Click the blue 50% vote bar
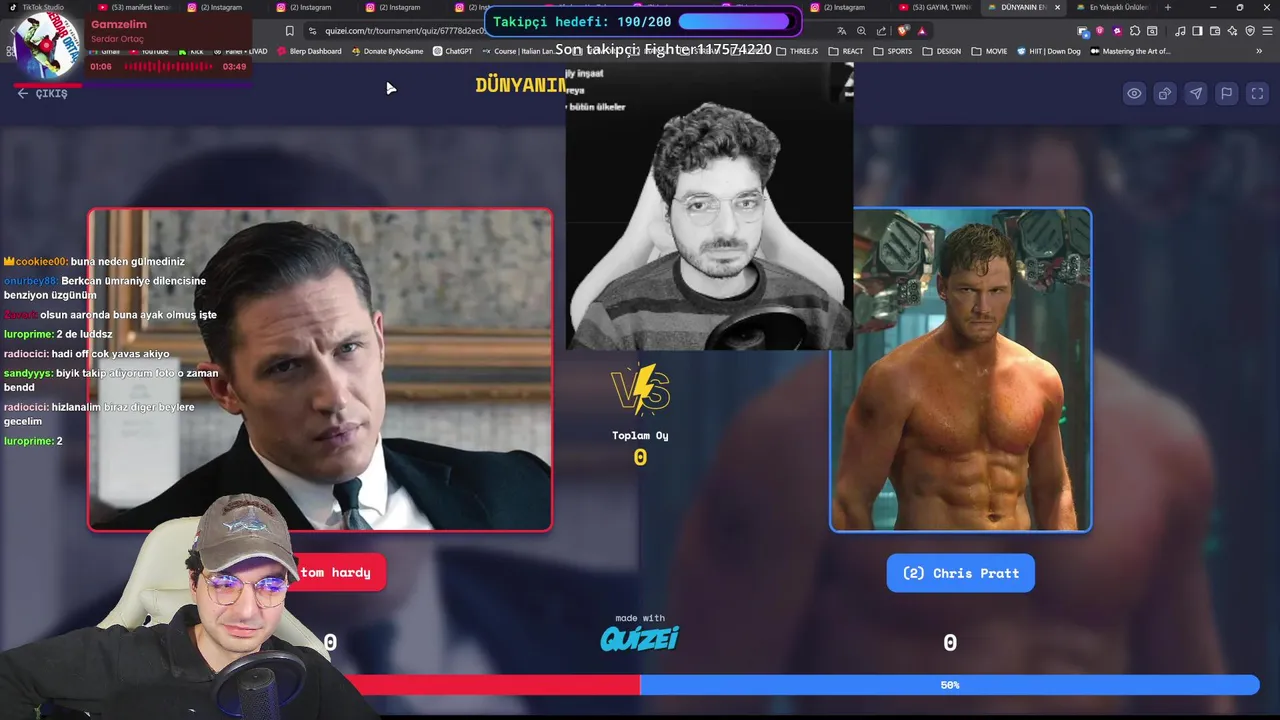This screenshot has height=720, width=1280. [949, 685]
